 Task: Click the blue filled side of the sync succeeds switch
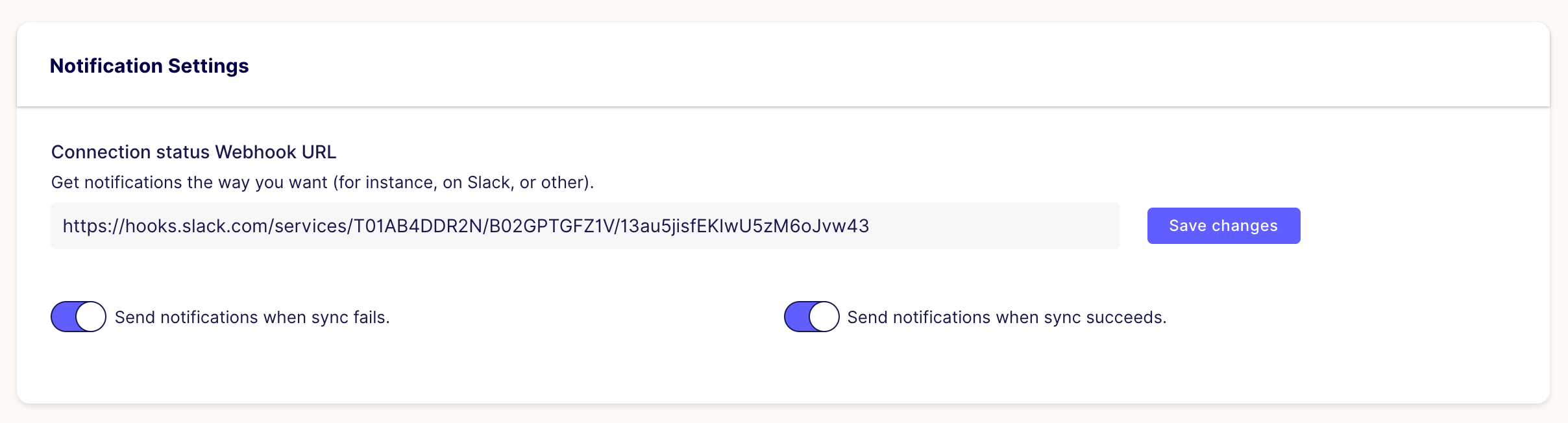coord(797,317)
